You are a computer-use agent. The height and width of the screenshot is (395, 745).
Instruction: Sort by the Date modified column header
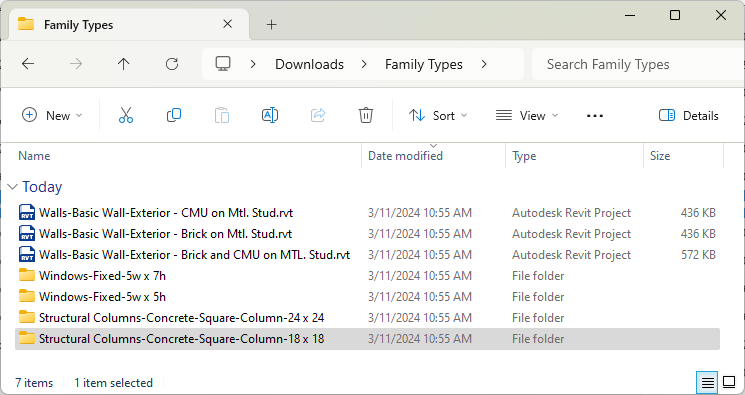point(405,156)
